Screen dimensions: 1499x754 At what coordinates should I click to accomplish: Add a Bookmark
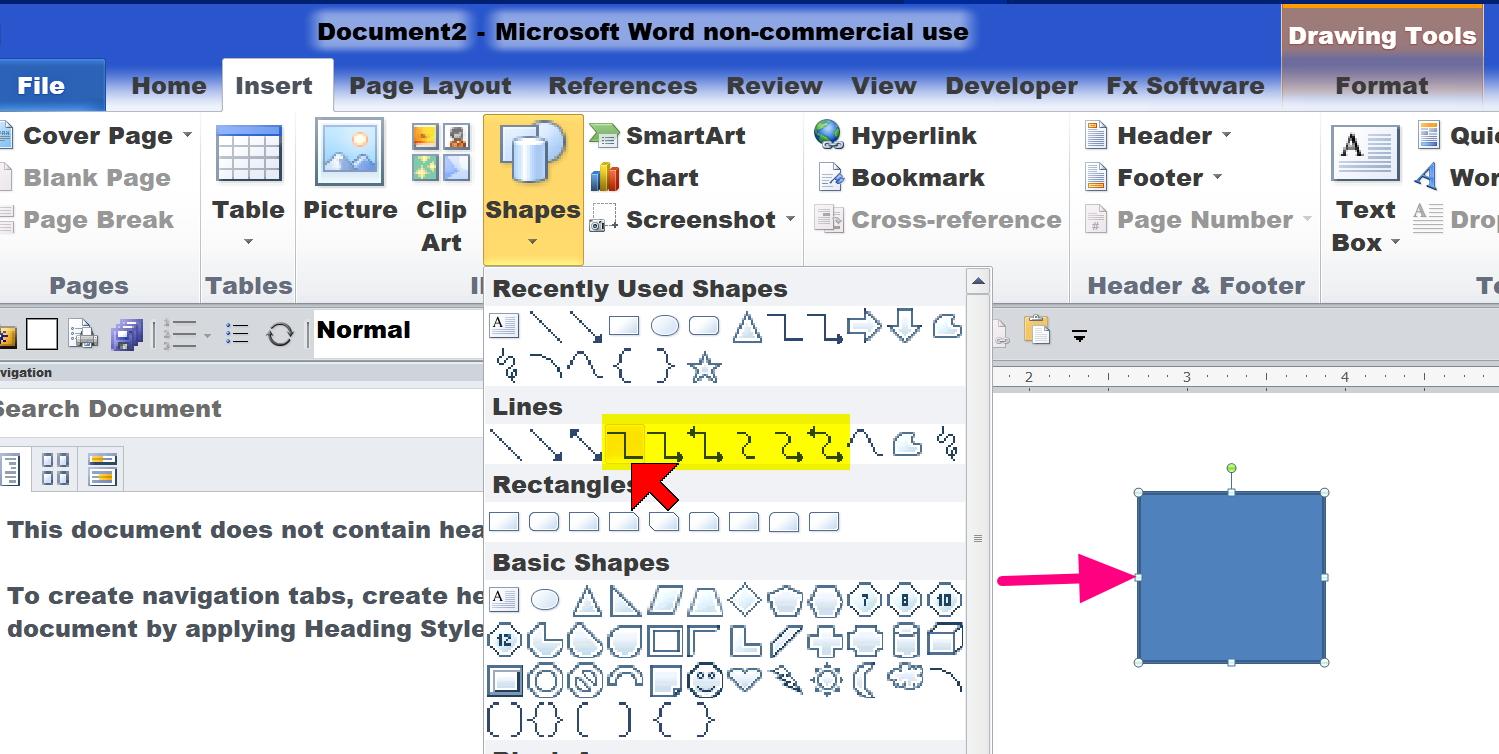tap(900, 178)
